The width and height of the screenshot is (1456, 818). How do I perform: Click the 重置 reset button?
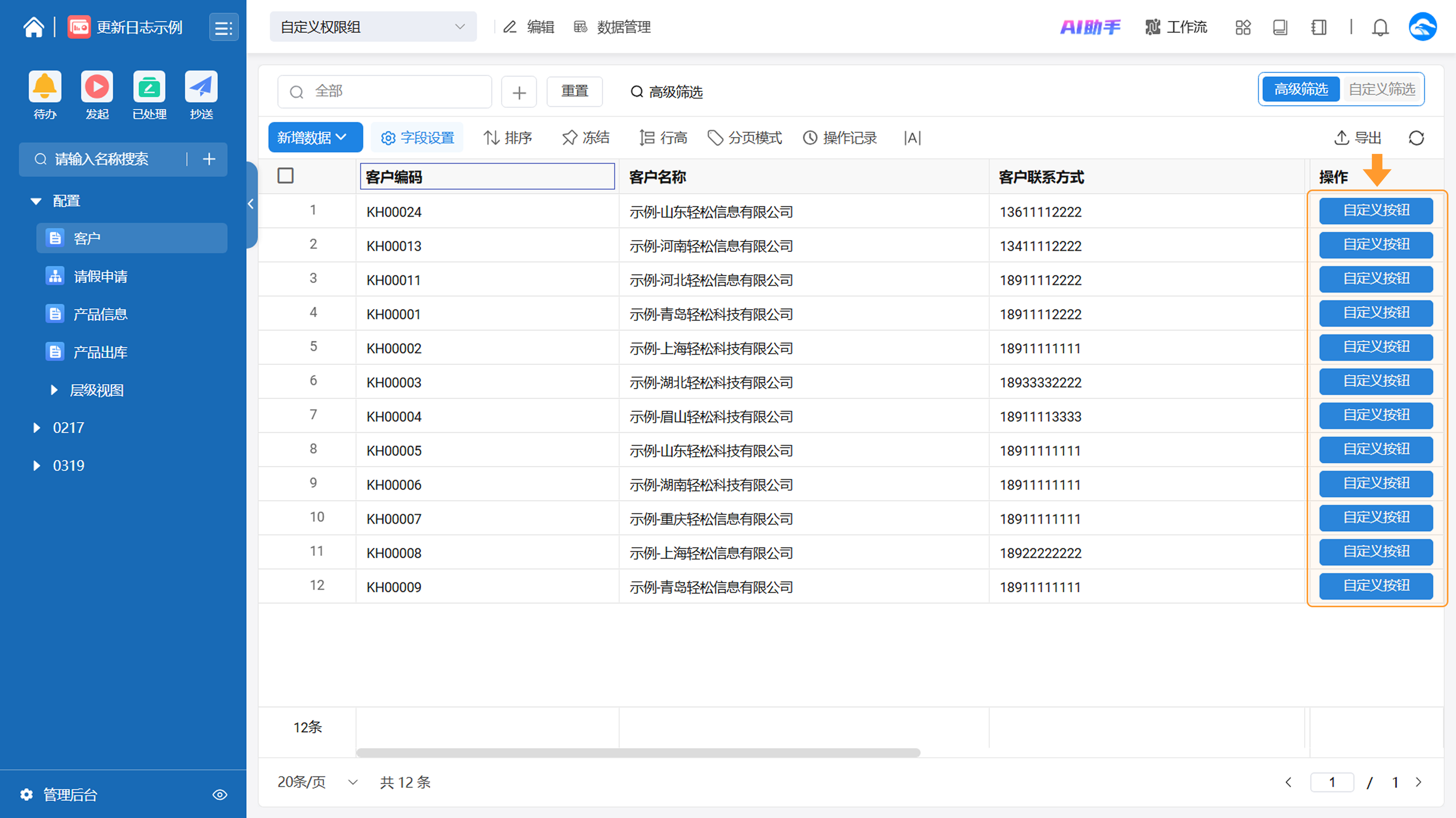[x=574, y=91]
